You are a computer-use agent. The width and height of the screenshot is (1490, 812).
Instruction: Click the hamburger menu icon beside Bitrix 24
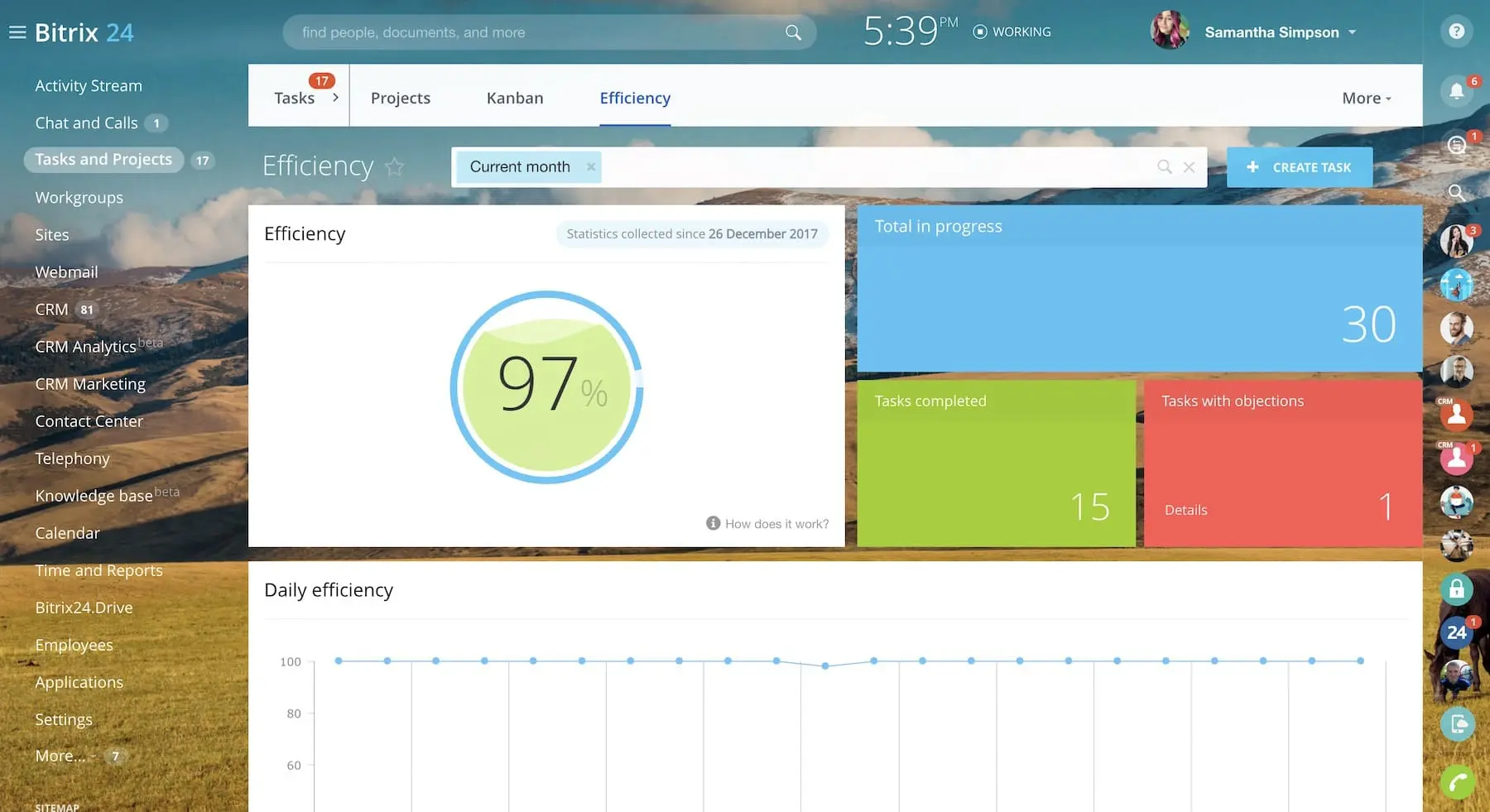(17, 32)
